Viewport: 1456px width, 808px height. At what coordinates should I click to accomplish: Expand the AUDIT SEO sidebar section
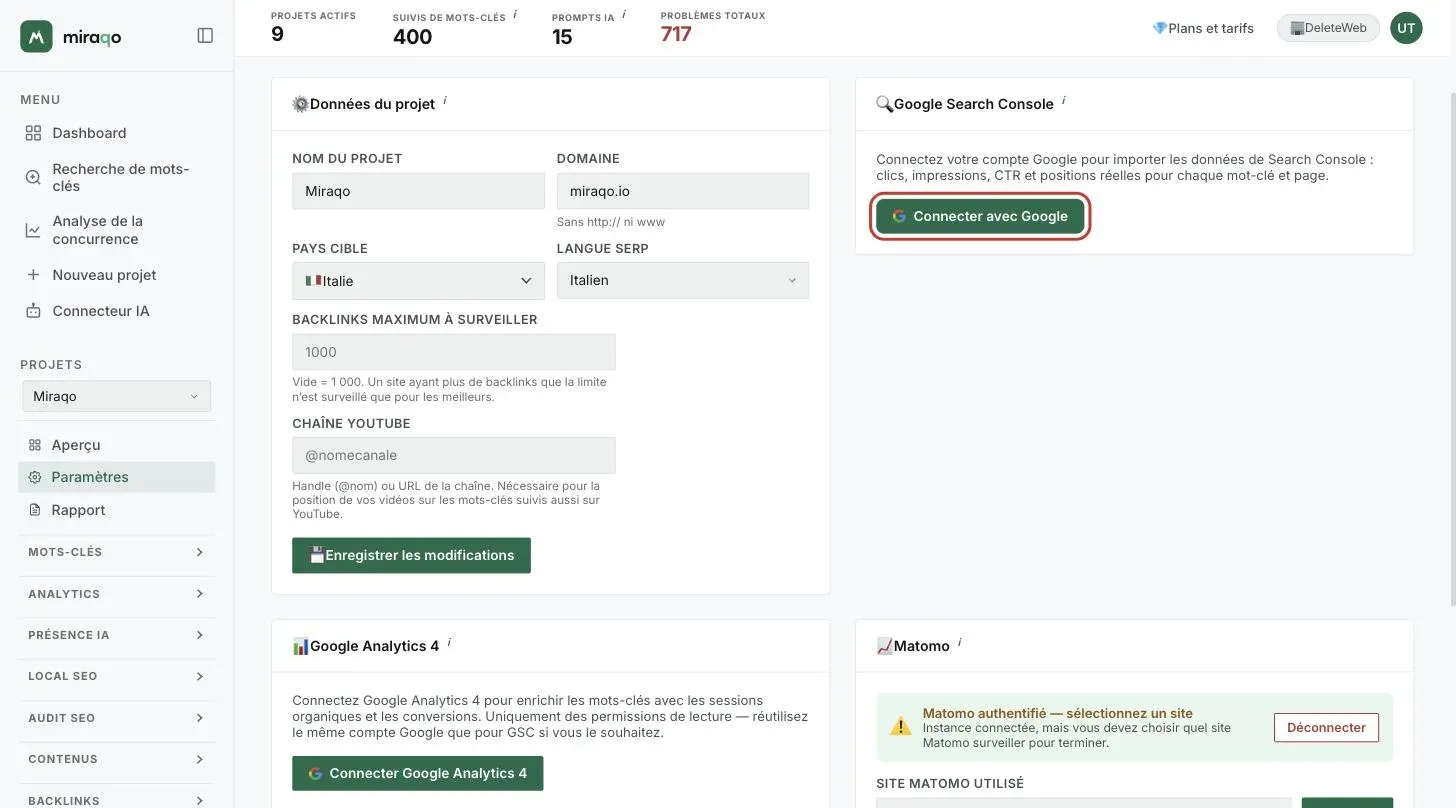tap(117, 718)
